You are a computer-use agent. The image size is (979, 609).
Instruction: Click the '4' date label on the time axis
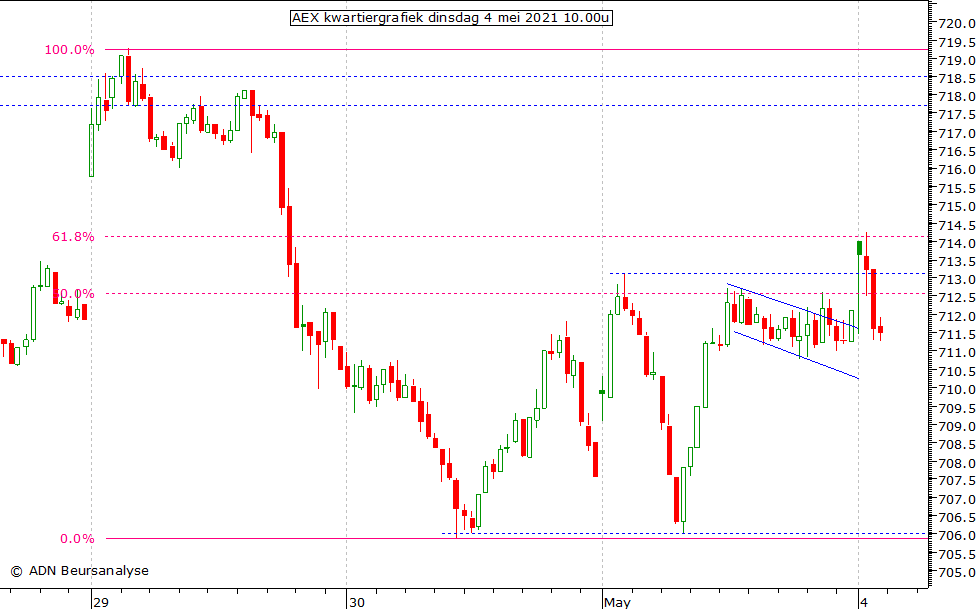[x=864, y=602]
